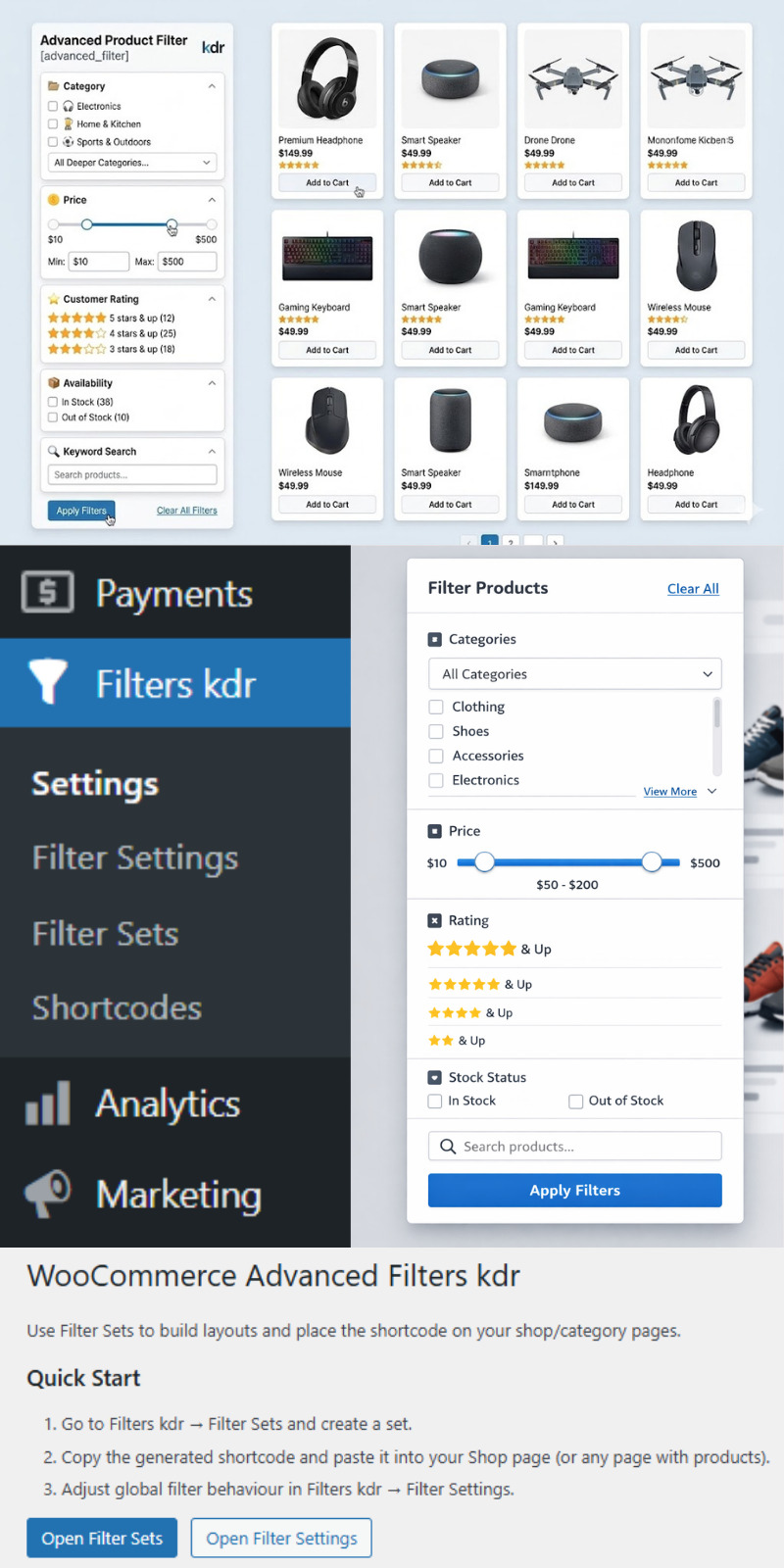Click the Sports & Outdoors ball icon
The height and width of the screenshot is (1568, 784).
tap(69, 142)
